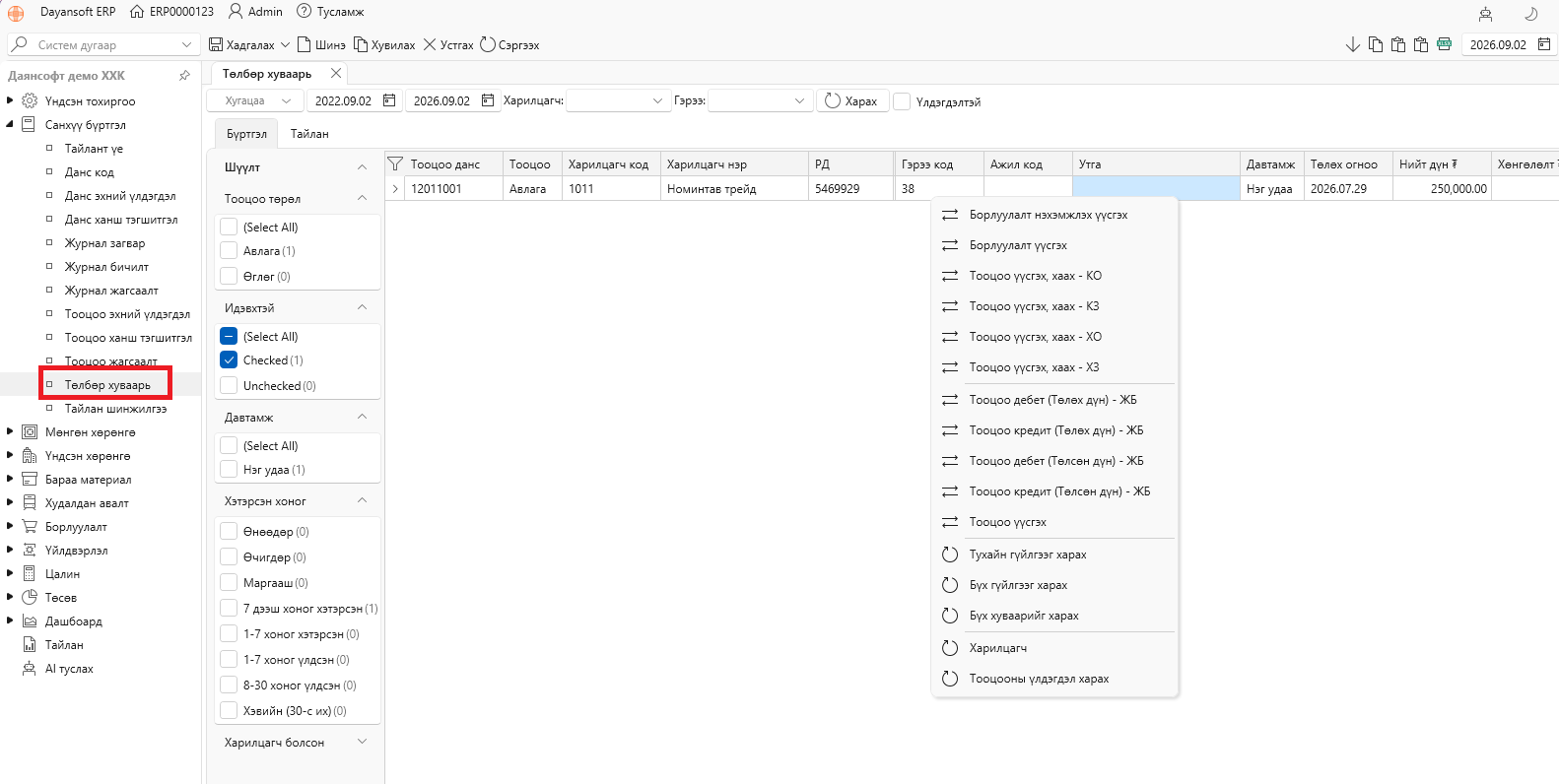Click the search magnifier icon in the Систем дугаар field
Image resolution: width=1559 pixels, height=784 pixels.
point(19,44)
